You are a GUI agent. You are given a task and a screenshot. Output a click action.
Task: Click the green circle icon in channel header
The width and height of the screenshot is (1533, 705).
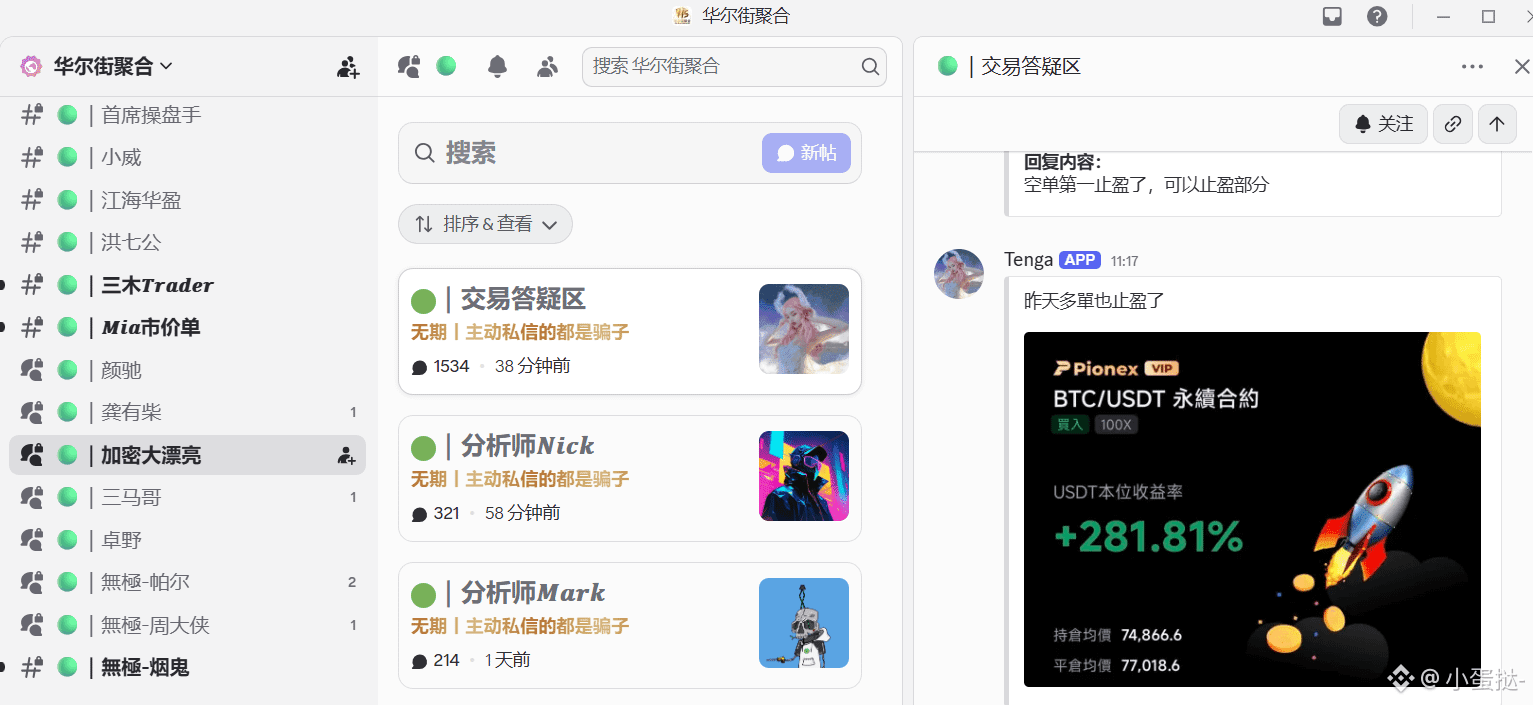pyautogui.click(x=447, y=66)
